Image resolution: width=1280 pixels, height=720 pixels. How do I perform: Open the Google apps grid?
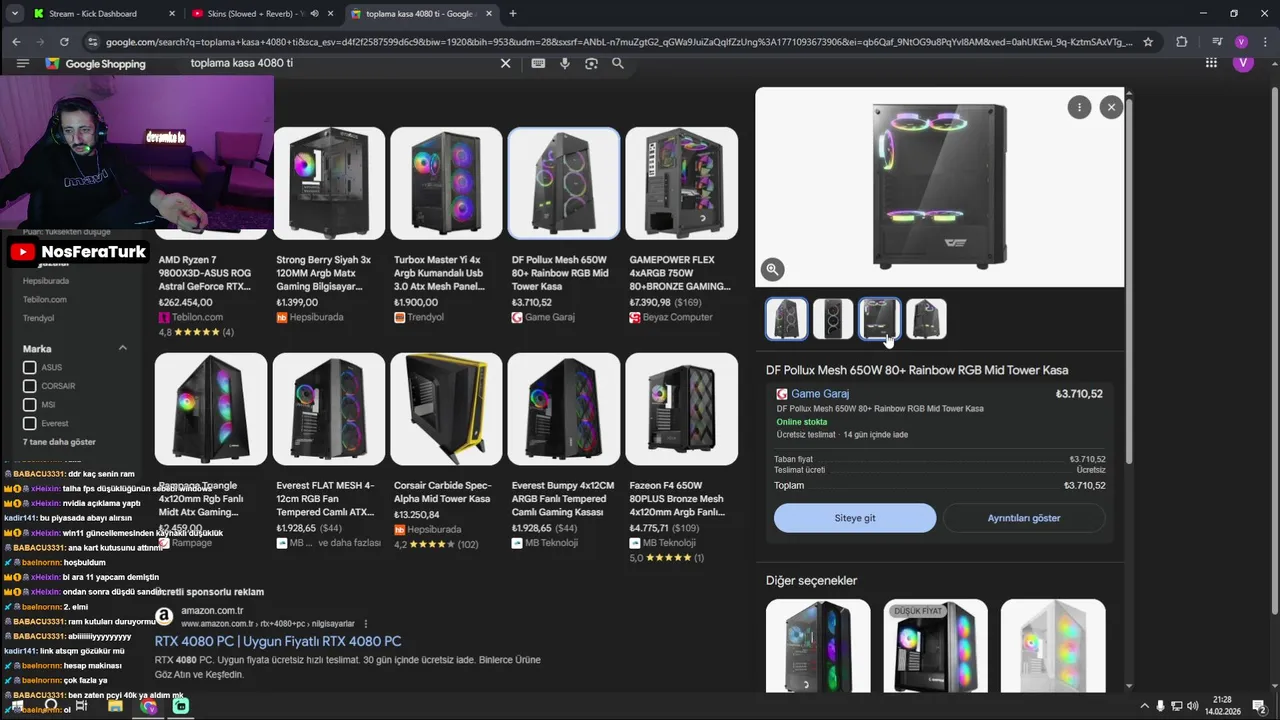pos(1211,63)
